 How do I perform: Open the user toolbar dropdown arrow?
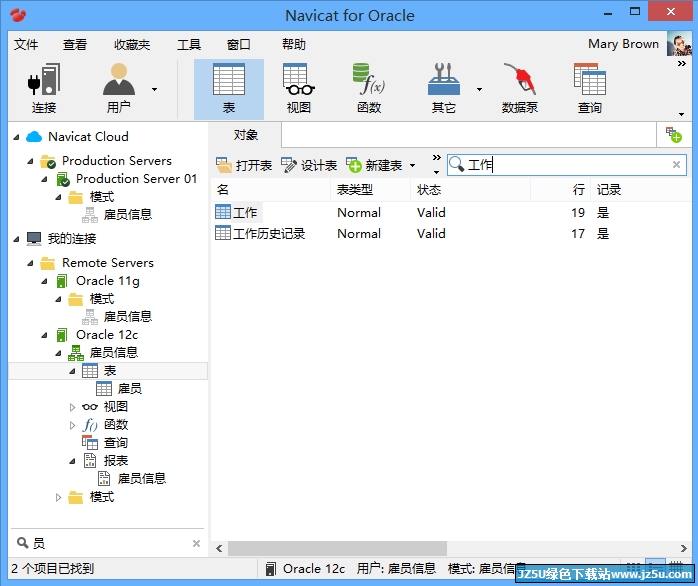154,90
